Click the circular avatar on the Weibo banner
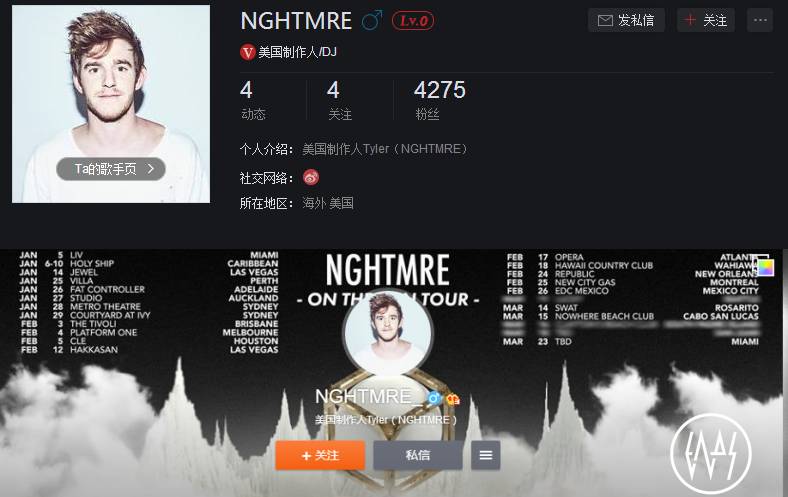The image size is (788, 497). pyautogui.click(x=387, y=333)
